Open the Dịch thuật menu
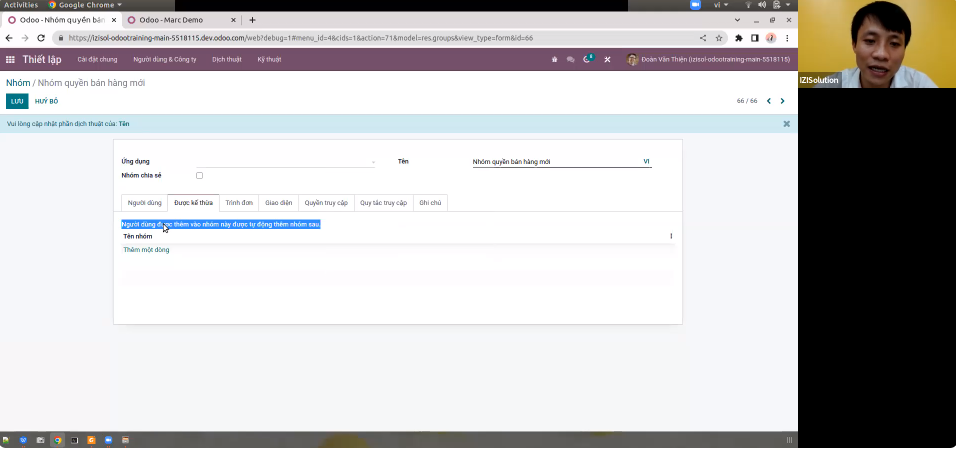The height and width of the screenshot is (449, 956). coord(227,60)
